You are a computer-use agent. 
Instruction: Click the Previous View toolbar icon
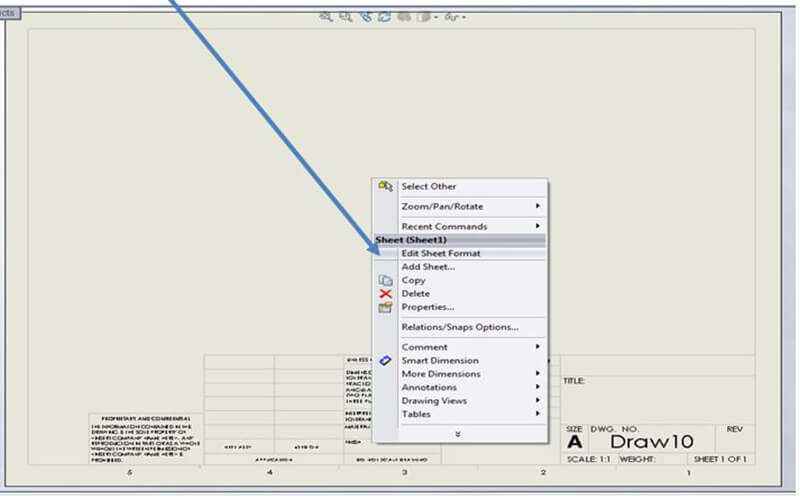(x=364, y=17)
